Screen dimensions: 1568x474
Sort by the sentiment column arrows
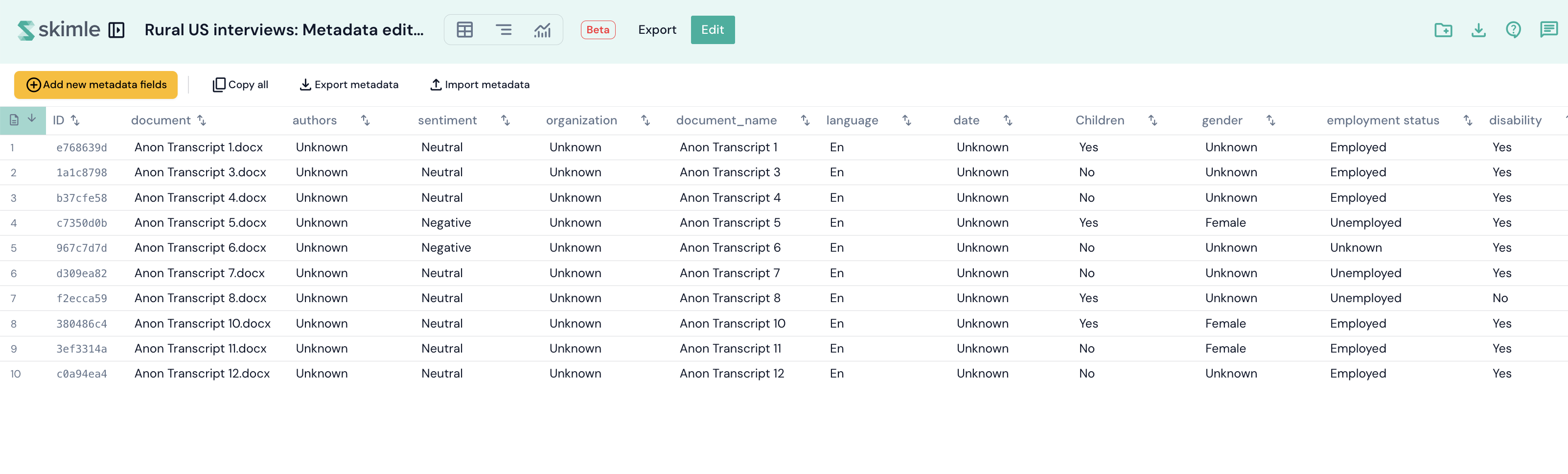(x=505, y=120)
